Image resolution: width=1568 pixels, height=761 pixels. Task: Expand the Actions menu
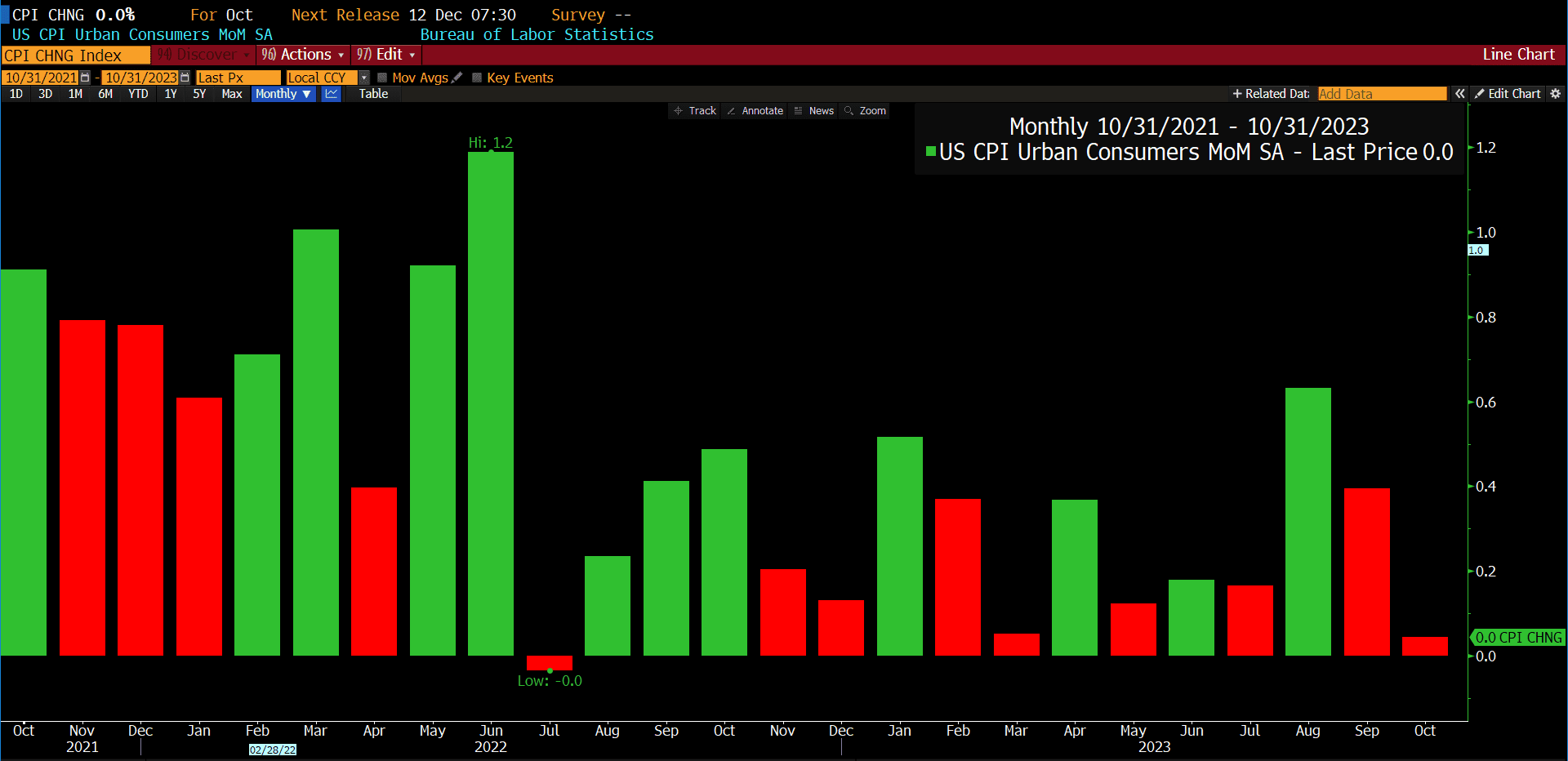coord(303,55)
